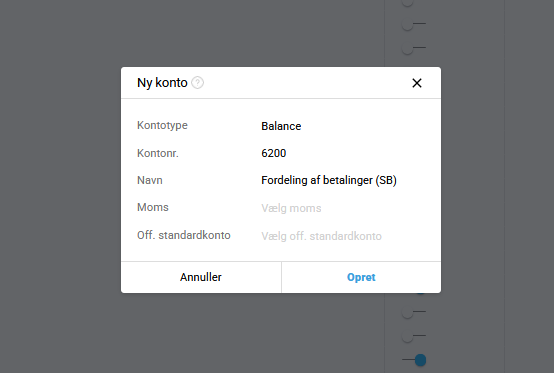Toggle the second grey switch under the dialog
The image size is (554, 373).
pyautogui.click(x=414, y=336)
